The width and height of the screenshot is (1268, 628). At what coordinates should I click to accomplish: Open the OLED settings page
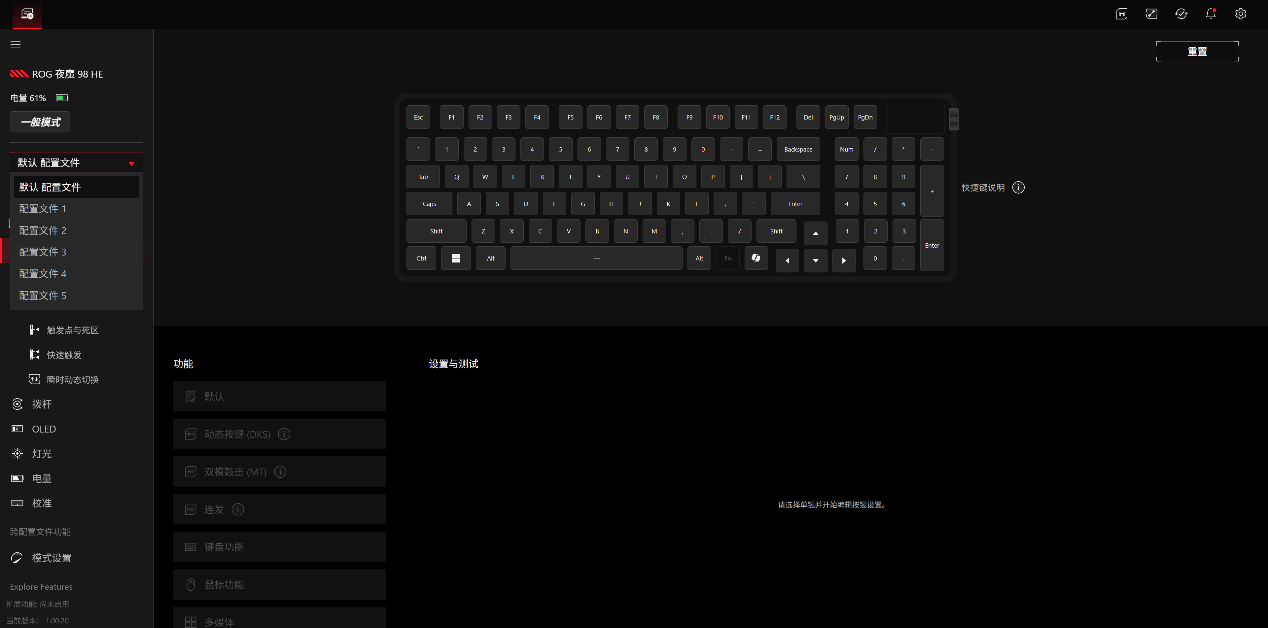coord(43,429)
